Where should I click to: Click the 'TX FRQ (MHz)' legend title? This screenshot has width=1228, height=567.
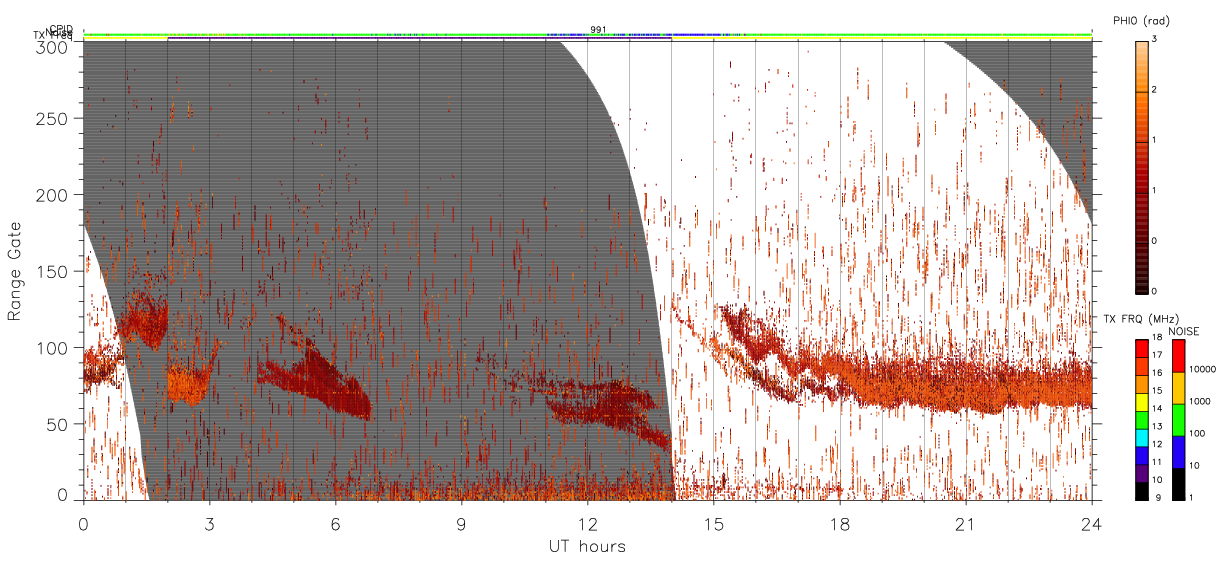click(x=1141, y=319)
